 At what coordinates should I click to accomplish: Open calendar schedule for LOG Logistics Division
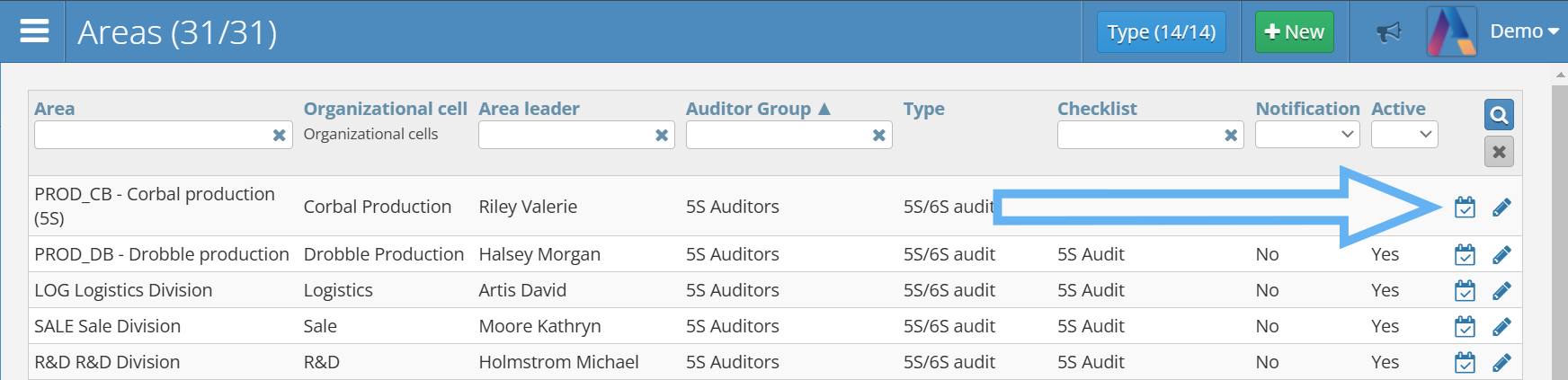point(1465,291)
